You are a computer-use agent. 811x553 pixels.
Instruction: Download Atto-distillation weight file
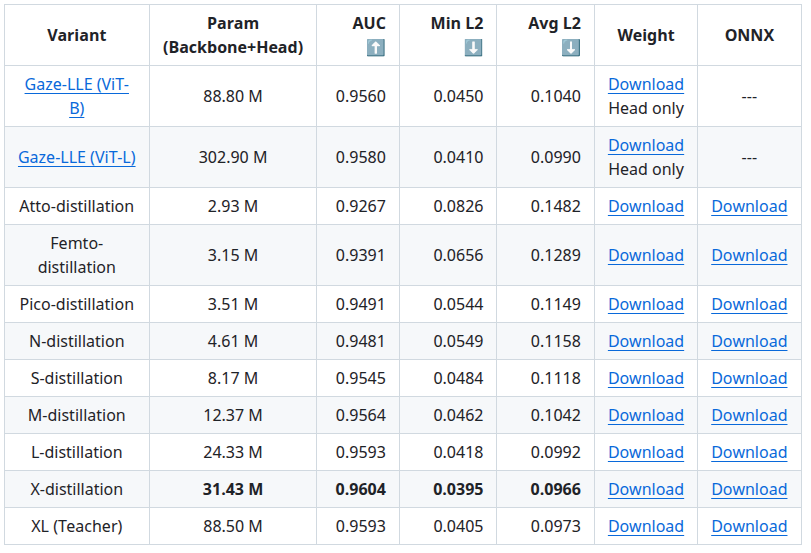(x=646, y=207)
